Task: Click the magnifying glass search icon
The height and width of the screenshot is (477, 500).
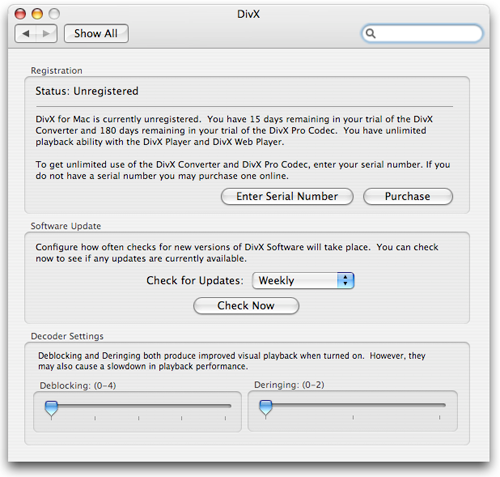Action: point(370,33)
